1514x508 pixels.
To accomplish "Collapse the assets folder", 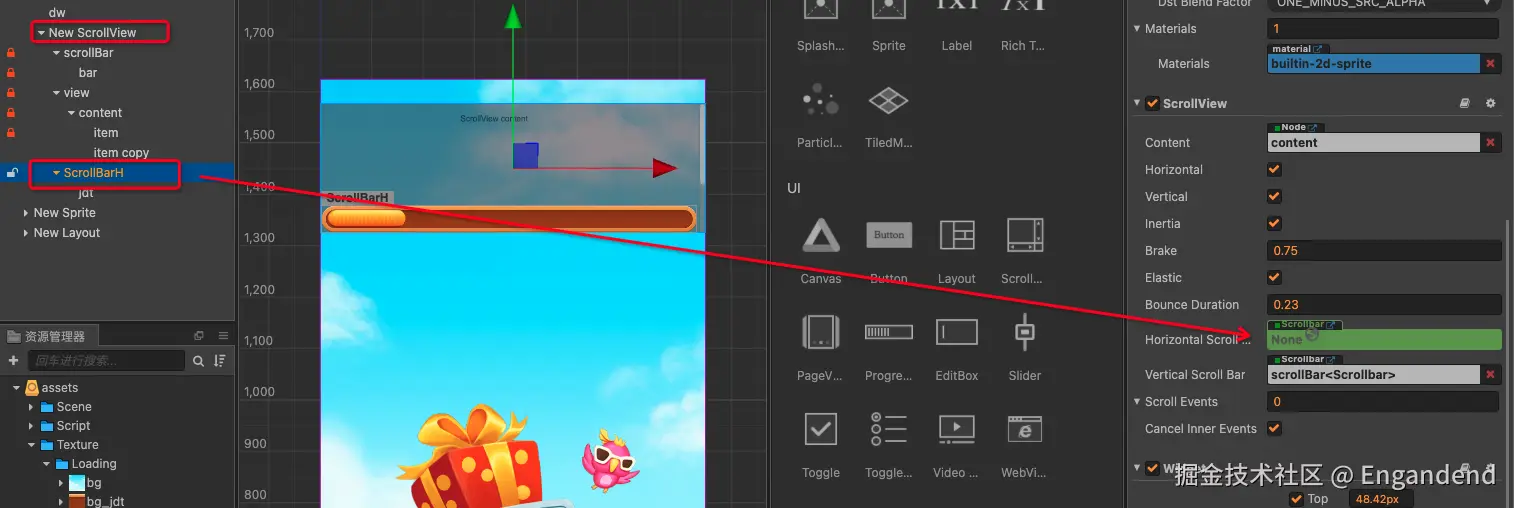I will (x=16, y=388).
